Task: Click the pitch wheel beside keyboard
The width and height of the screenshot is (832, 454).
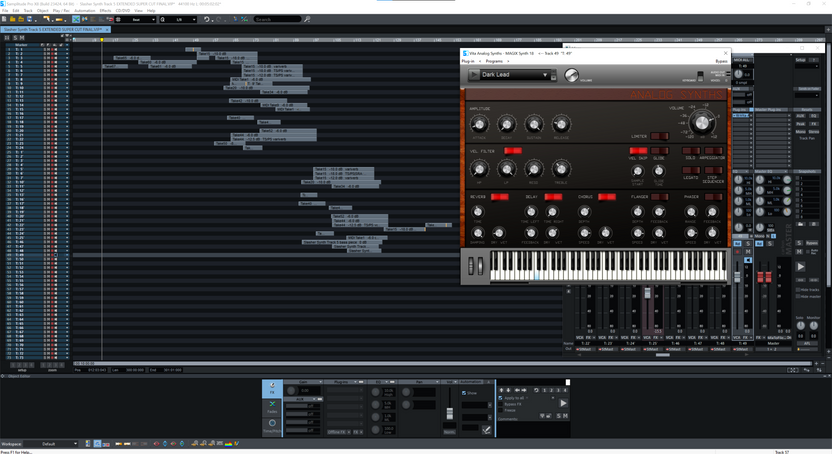Action: pyautogui.click(x=471, y=266)
